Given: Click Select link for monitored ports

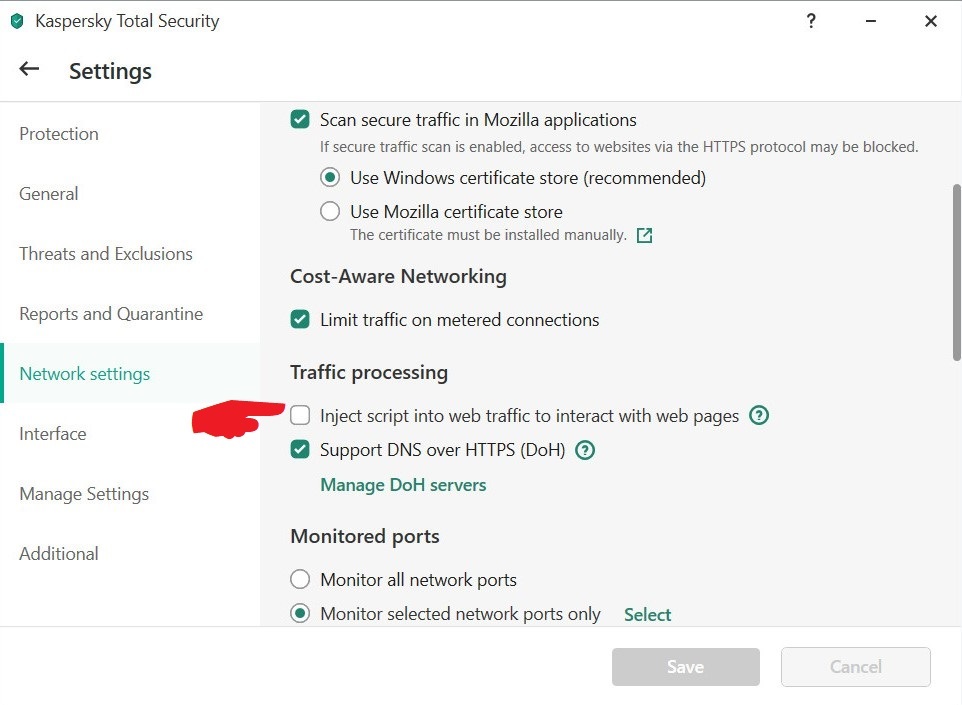Looking at the screenshot, I should [647, 615].
